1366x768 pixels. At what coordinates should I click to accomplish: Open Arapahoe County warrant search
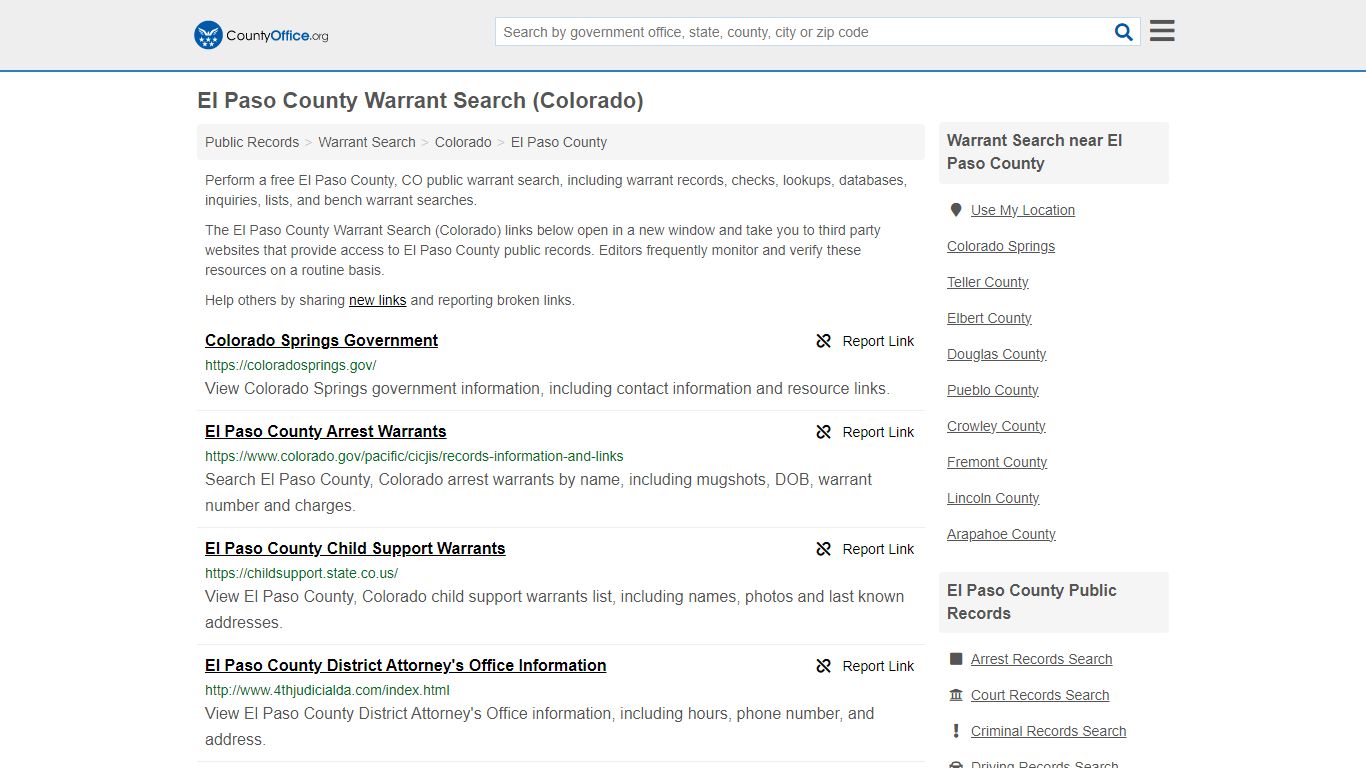[x=1001, y=534]
